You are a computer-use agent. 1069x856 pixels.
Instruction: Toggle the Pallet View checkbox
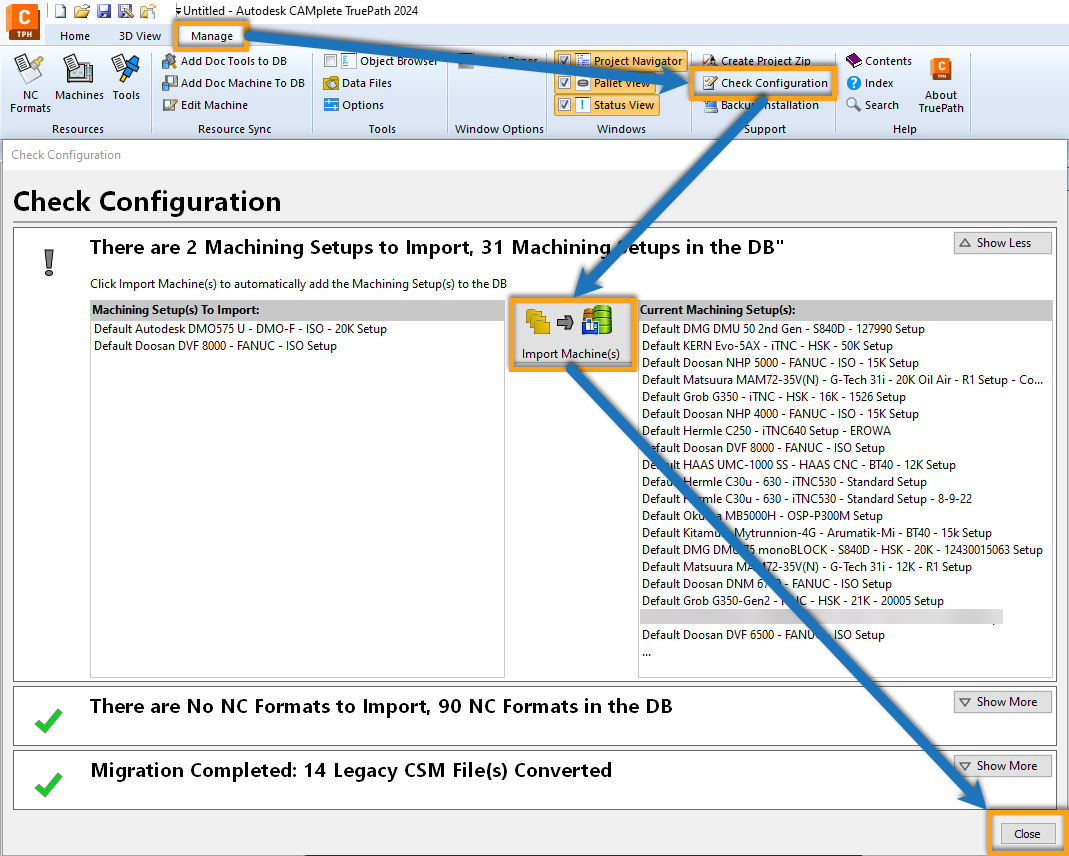pyautogui.click(x=564, y=82)
